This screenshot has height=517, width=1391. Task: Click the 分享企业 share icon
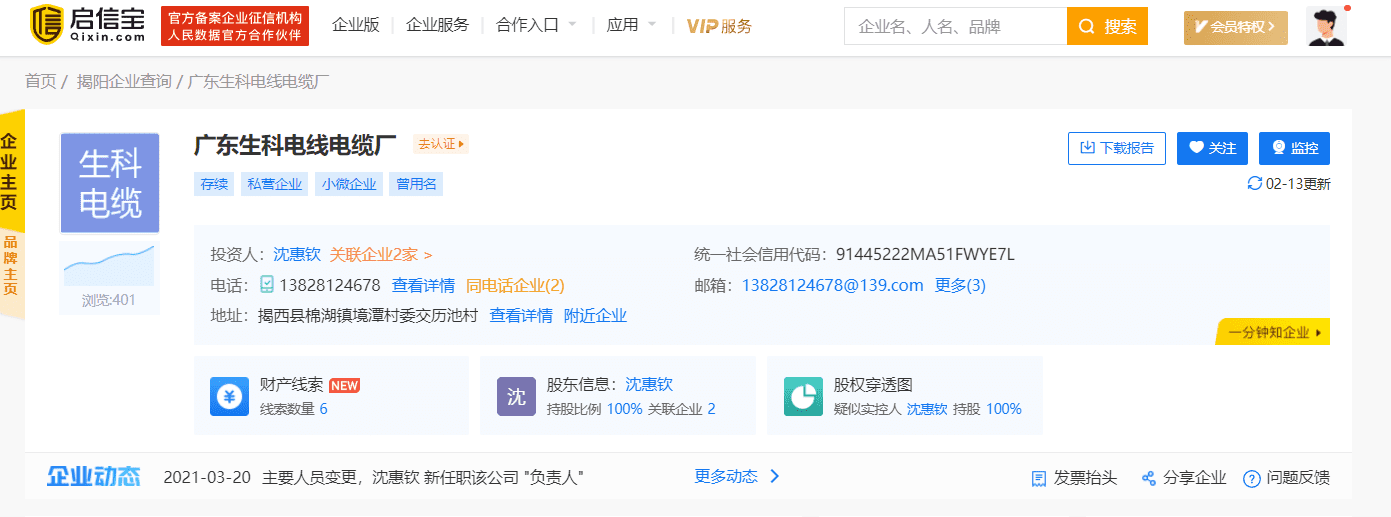[x=1149, y=478]
